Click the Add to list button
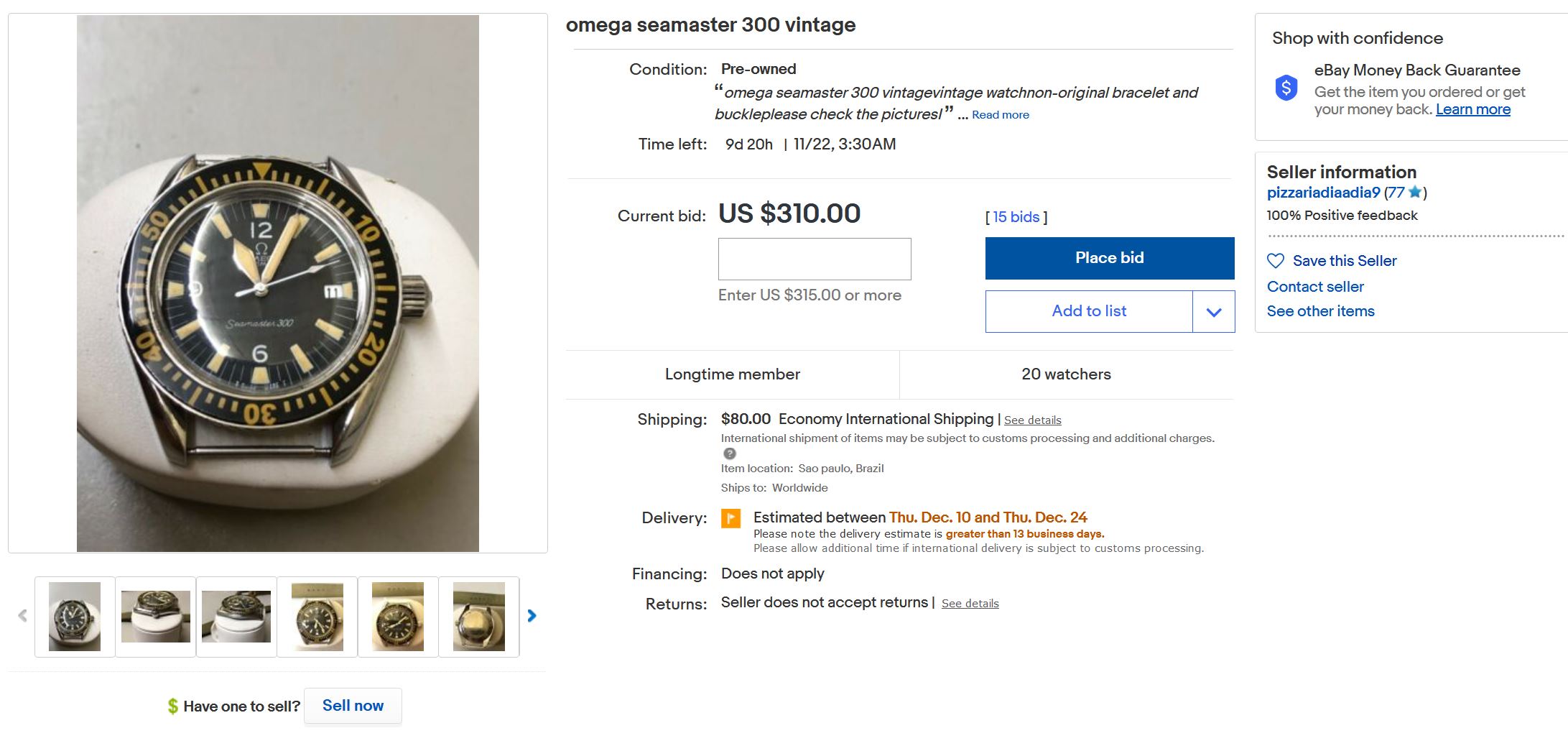Image resolution: width=1568 pixels, height=746 pixels. (1089, 311)
